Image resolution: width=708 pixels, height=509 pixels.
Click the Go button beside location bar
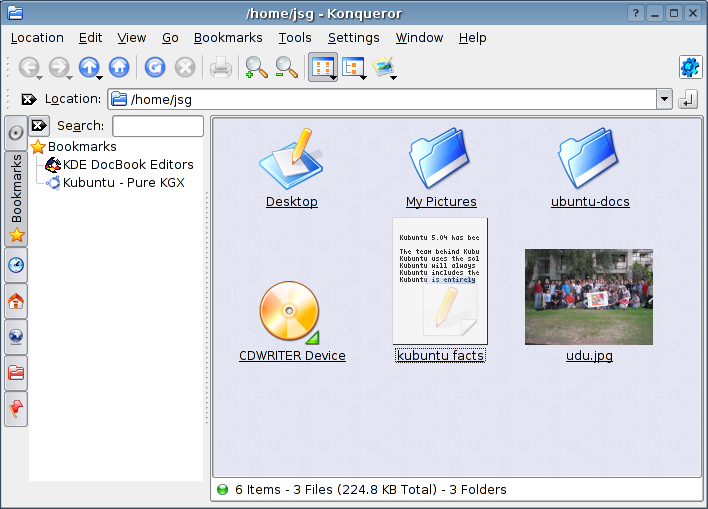tap(688, 99)
